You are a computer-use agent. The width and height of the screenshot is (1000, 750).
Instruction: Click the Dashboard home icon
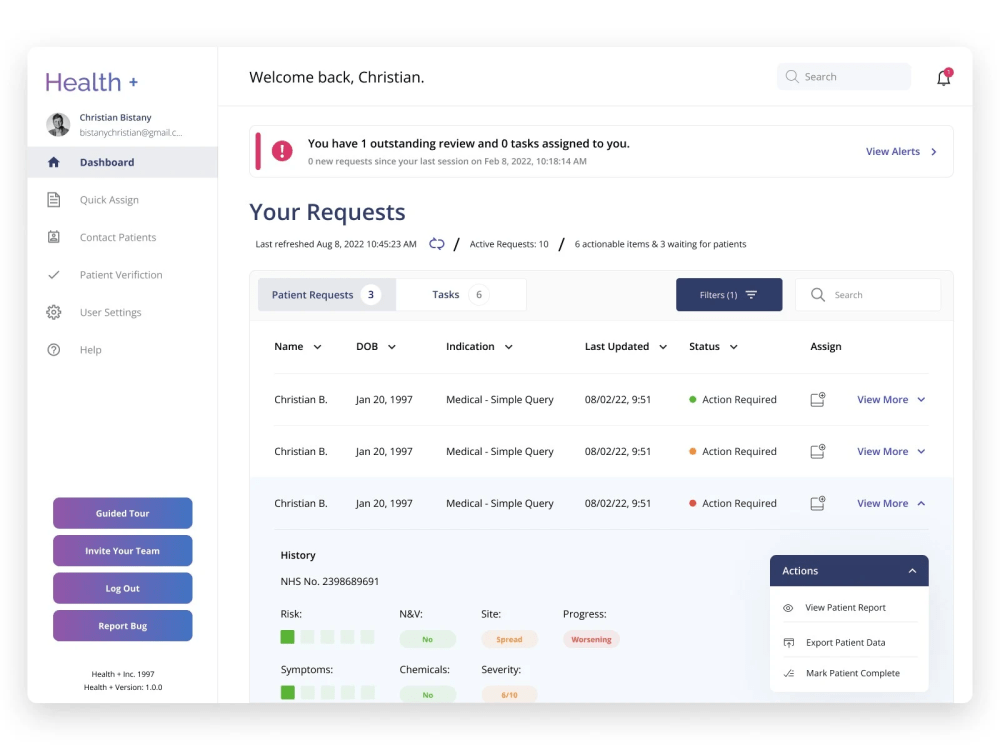(x=54, y=162)
